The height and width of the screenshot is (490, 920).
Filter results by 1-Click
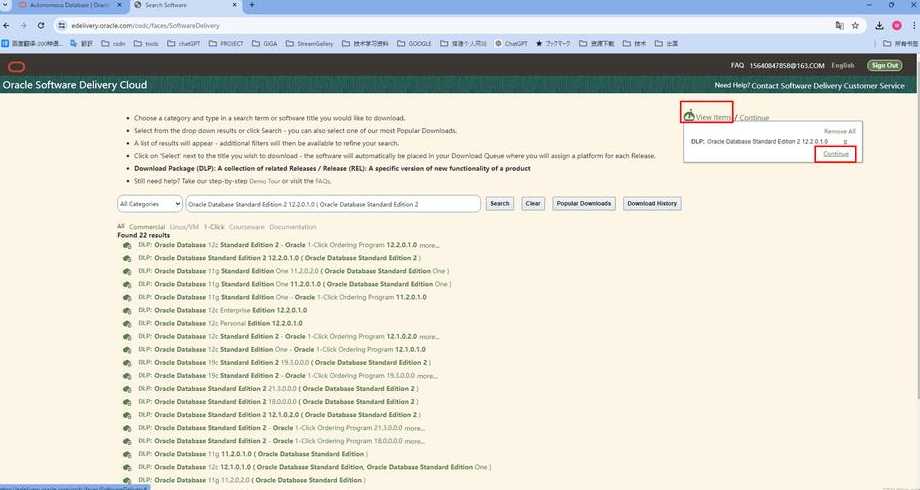click(x=214, y=227)
